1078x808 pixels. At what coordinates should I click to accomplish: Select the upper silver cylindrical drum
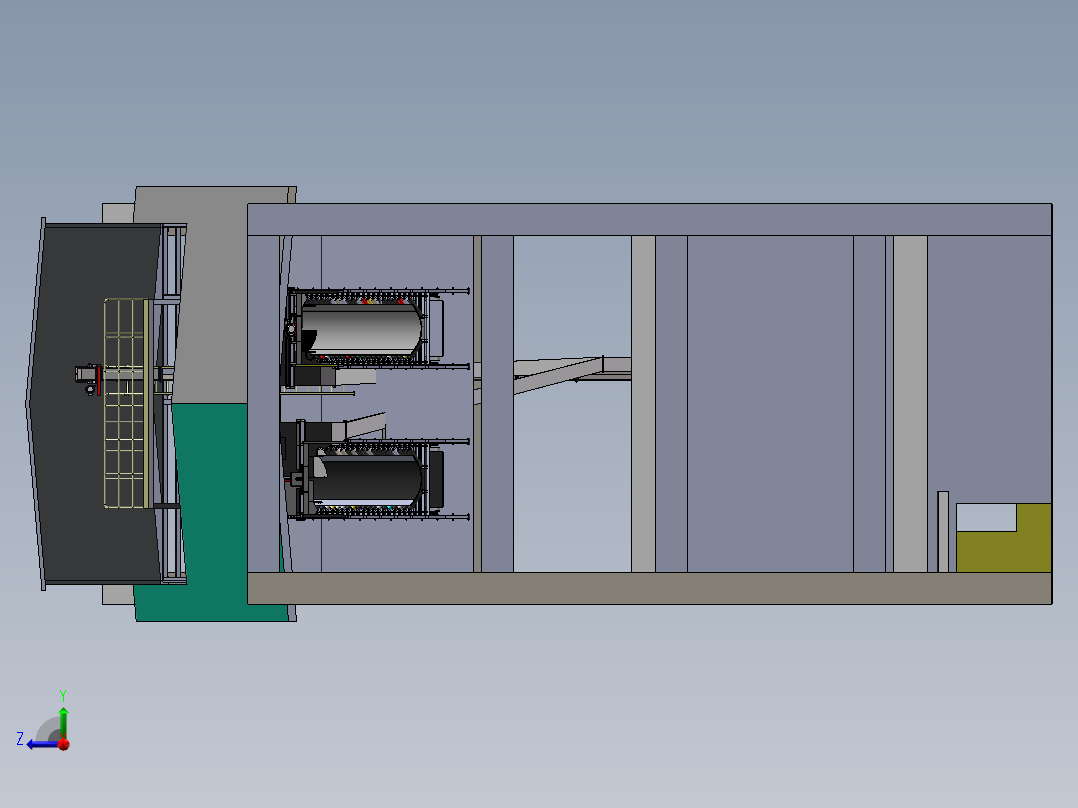coord(362,329)
